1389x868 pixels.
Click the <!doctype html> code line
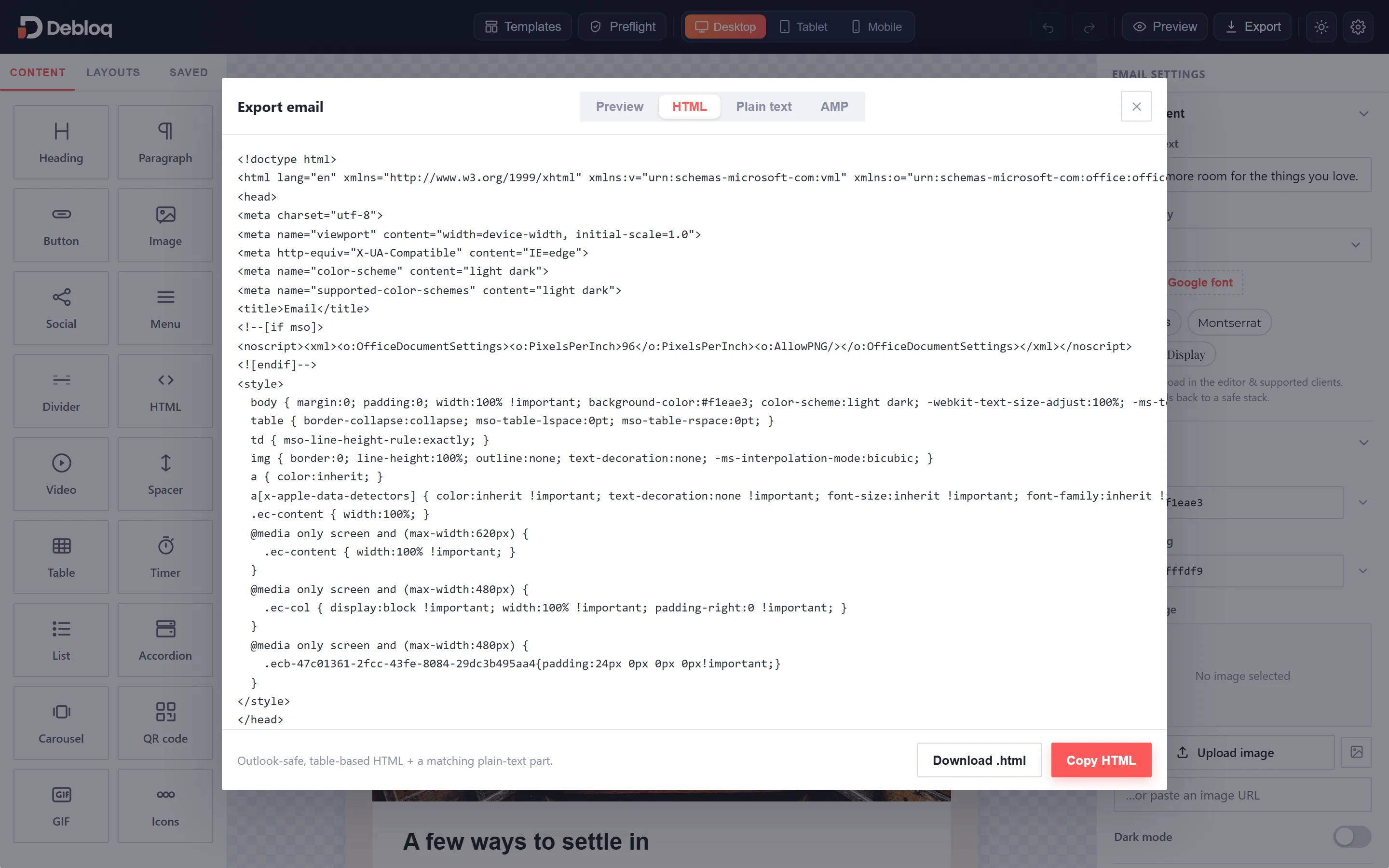(286, 159)
